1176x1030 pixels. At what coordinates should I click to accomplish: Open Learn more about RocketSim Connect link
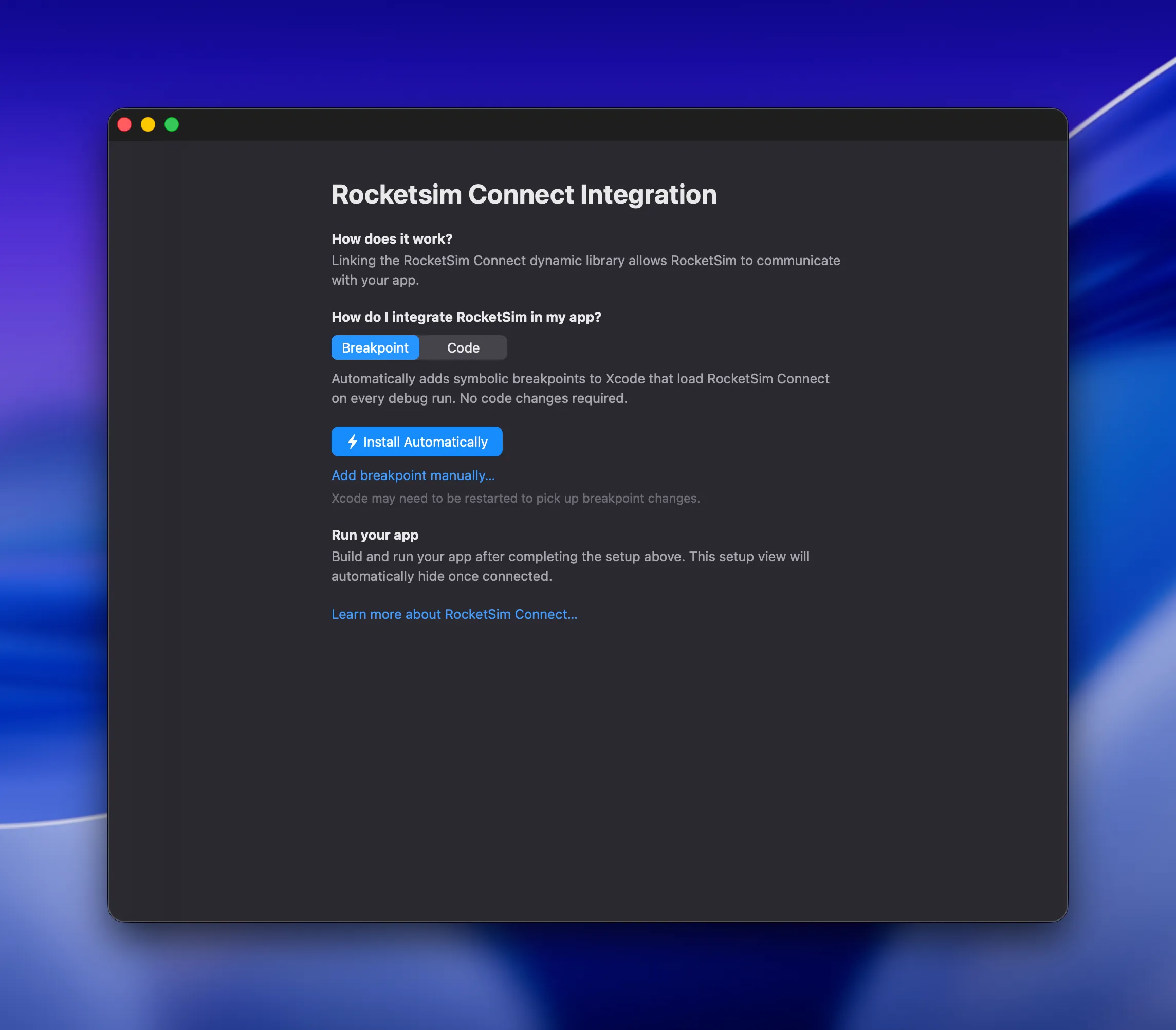[x=454, y=614]
